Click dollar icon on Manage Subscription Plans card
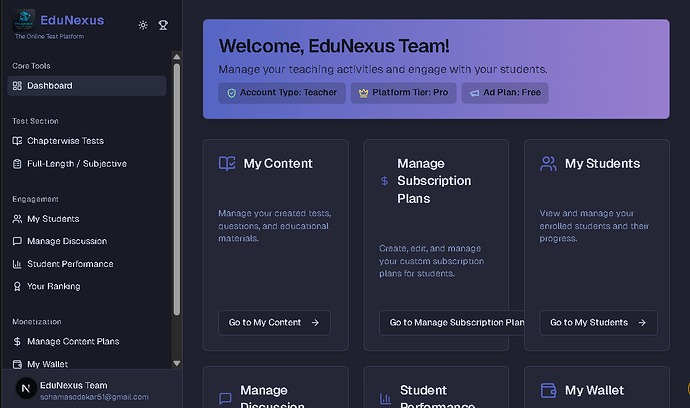Image resolution: width=690 pixels, height=408 pixels. coord(385,181)
